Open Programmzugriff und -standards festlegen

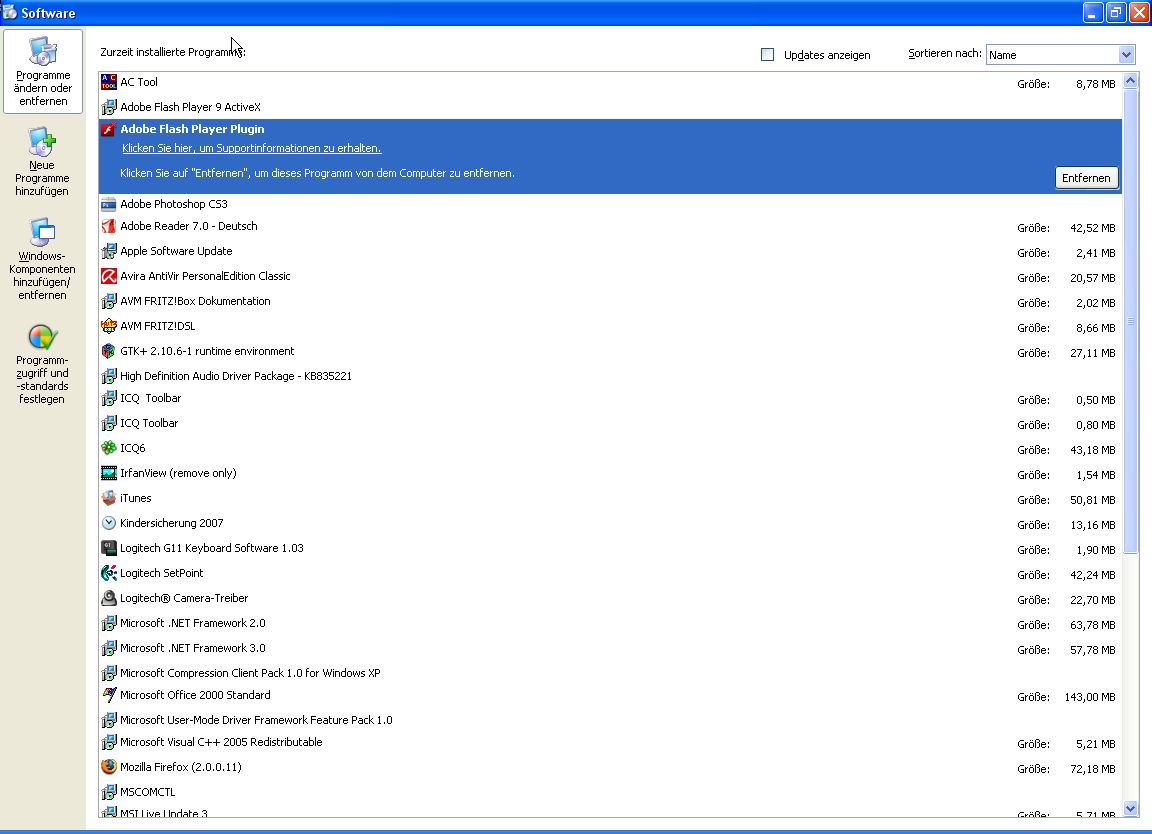click(x=42, y=364)
